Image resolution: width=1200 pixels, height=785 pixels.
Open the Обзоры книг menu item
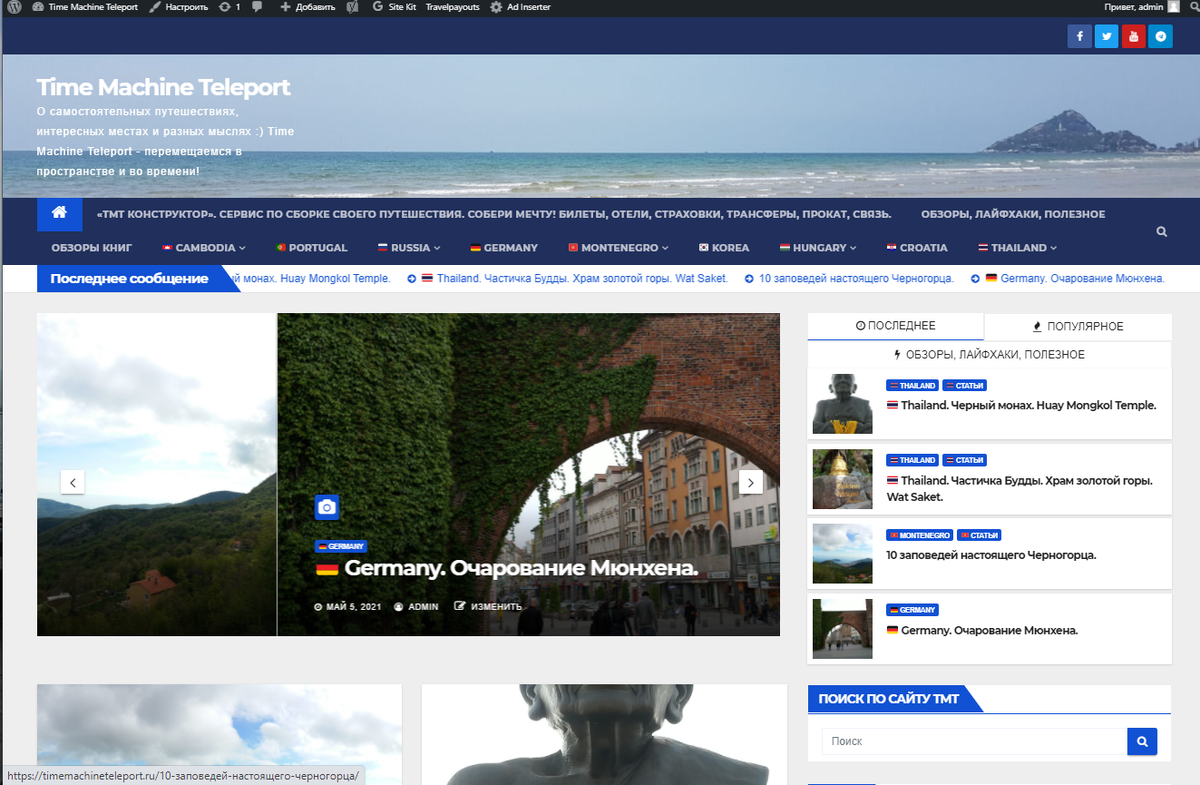[92, 247]
